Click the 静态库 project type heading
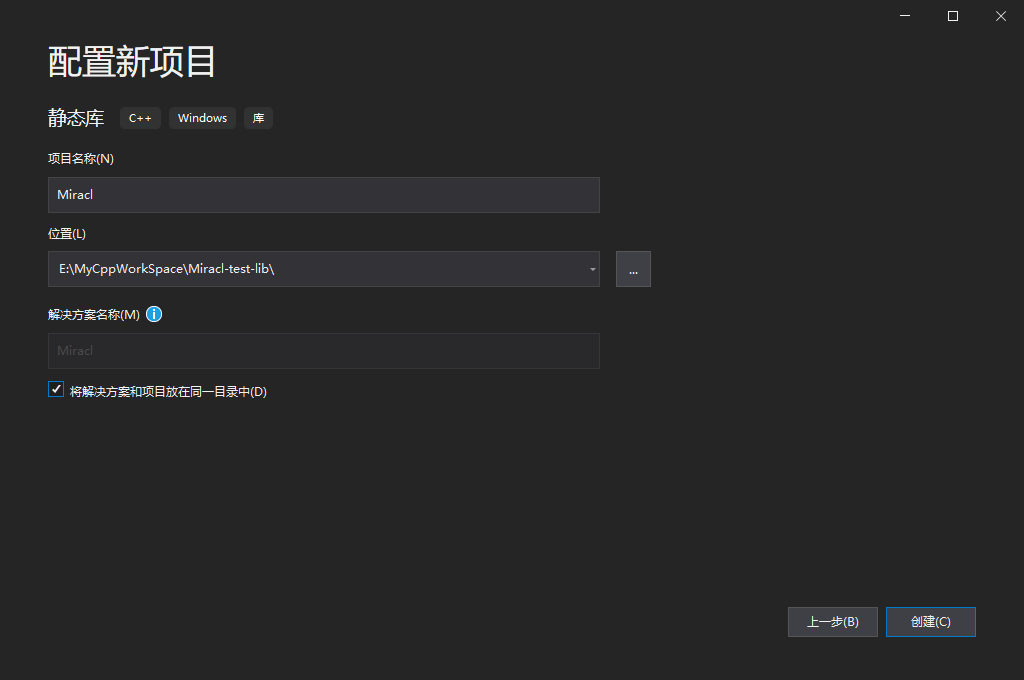Image resolution: width=1024 pixels, height=680 pixels. coord(76,117)
